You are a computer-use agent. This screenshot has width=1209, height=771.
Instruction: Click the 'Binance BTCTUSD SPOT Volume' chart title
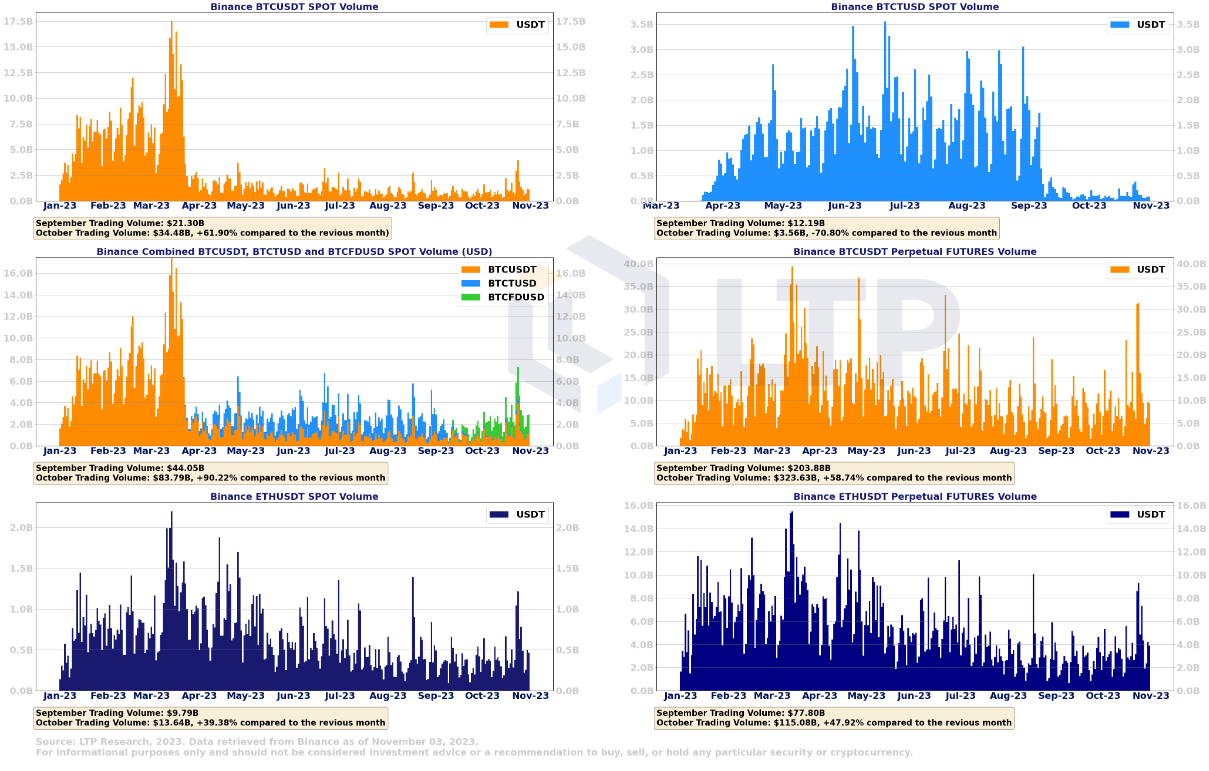pos(915,7)
